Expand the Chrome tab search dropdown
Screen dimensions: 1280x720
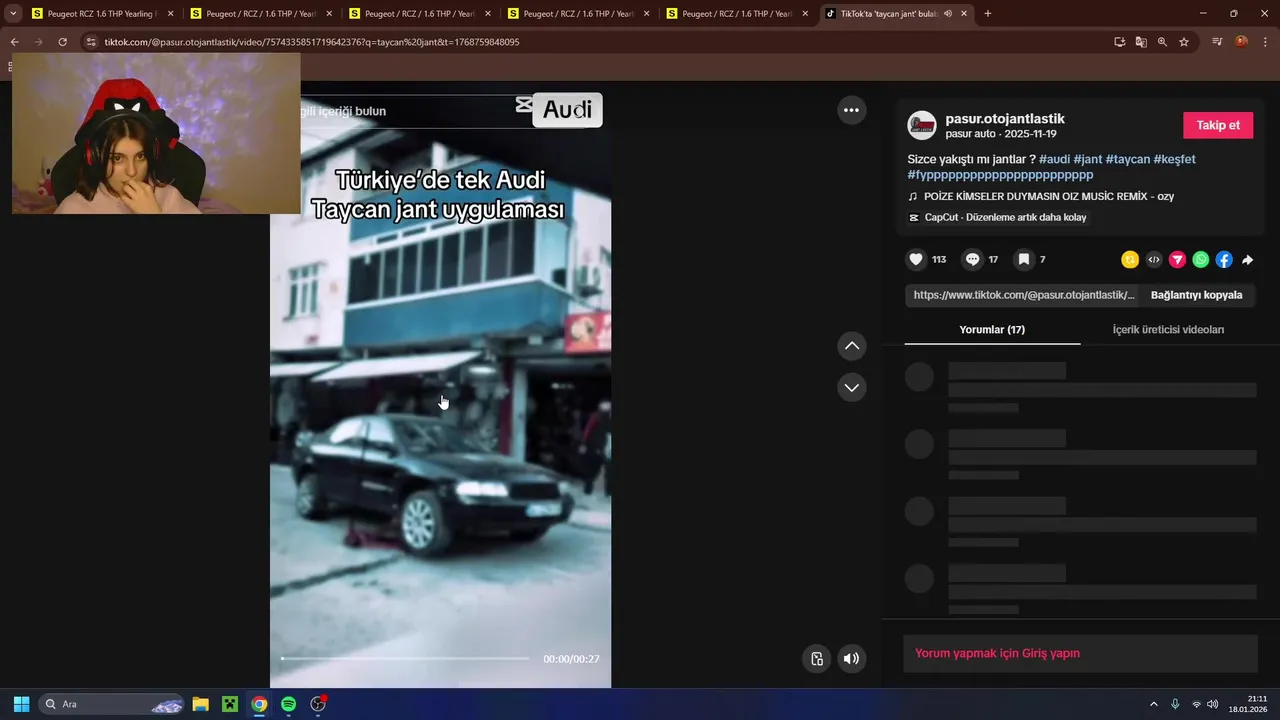coord(13,14)
